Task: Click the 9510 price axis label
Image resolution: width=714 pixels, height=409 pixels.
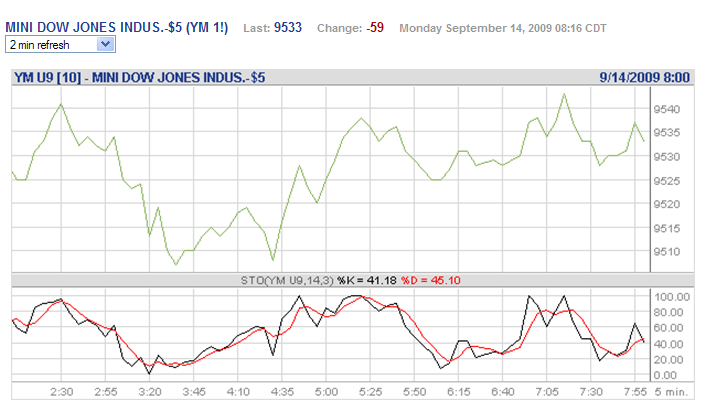Action: tap(667, 251)
